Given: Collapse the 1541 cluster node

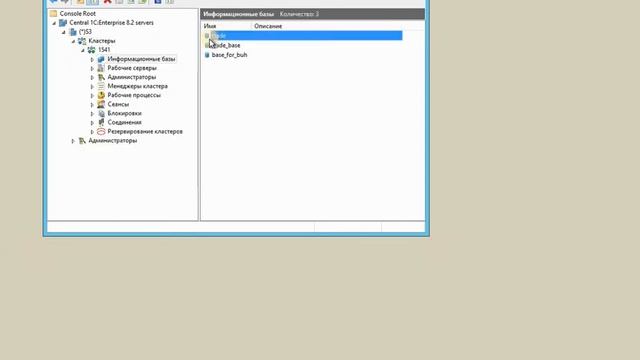Looking at the screenshot, I should (82, 50).
